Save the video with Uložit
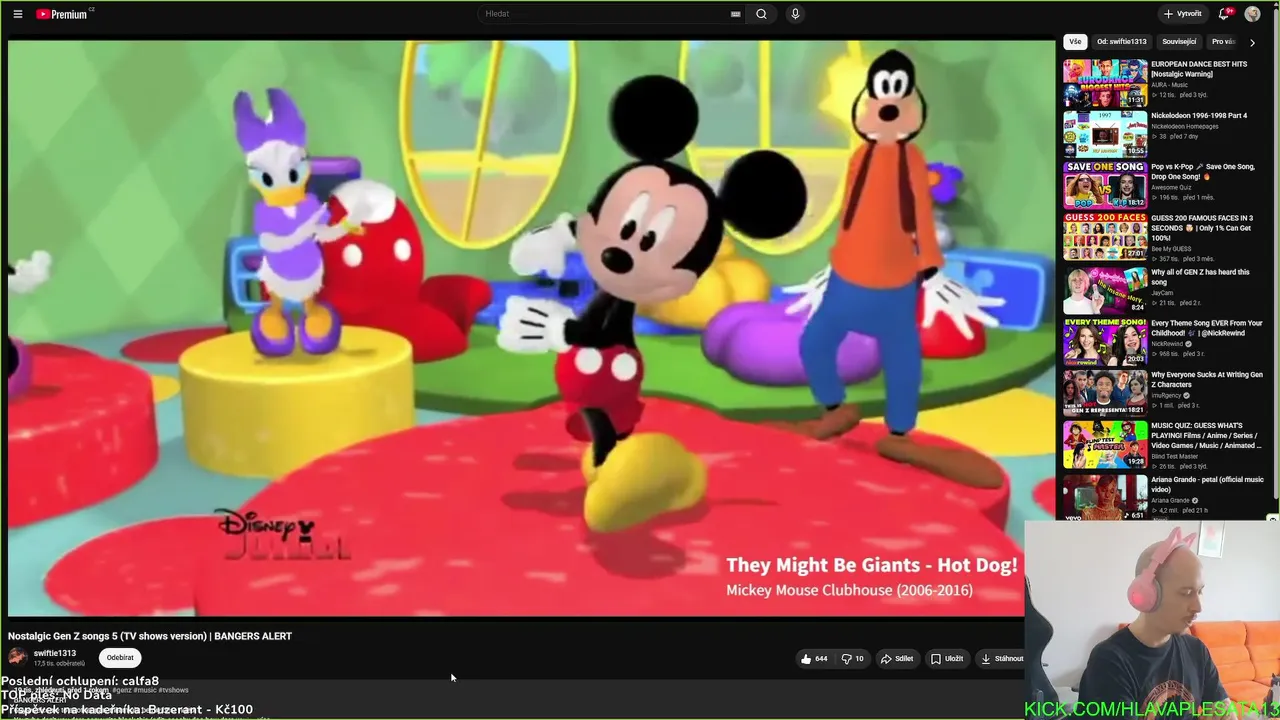This screenshot has height=720, width=1280. [947, 659]
